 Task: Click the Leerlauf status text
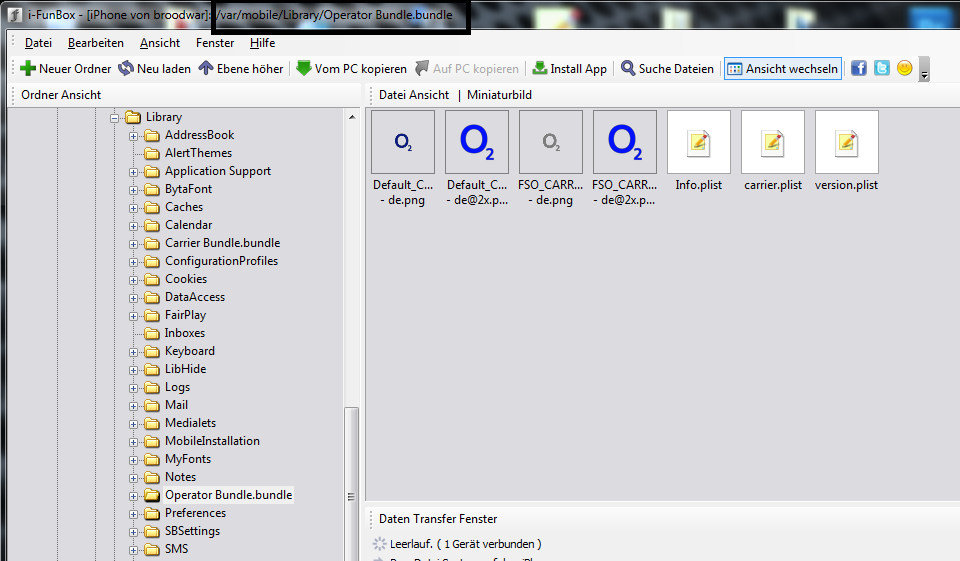465,544
